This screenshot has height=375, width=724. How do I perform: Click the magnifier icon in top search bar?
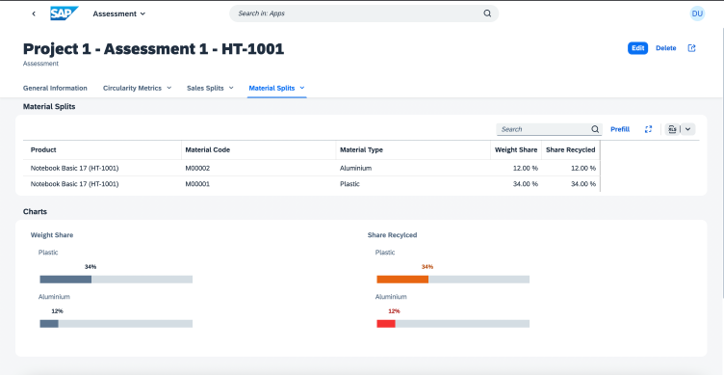click(x=487, y=13)
